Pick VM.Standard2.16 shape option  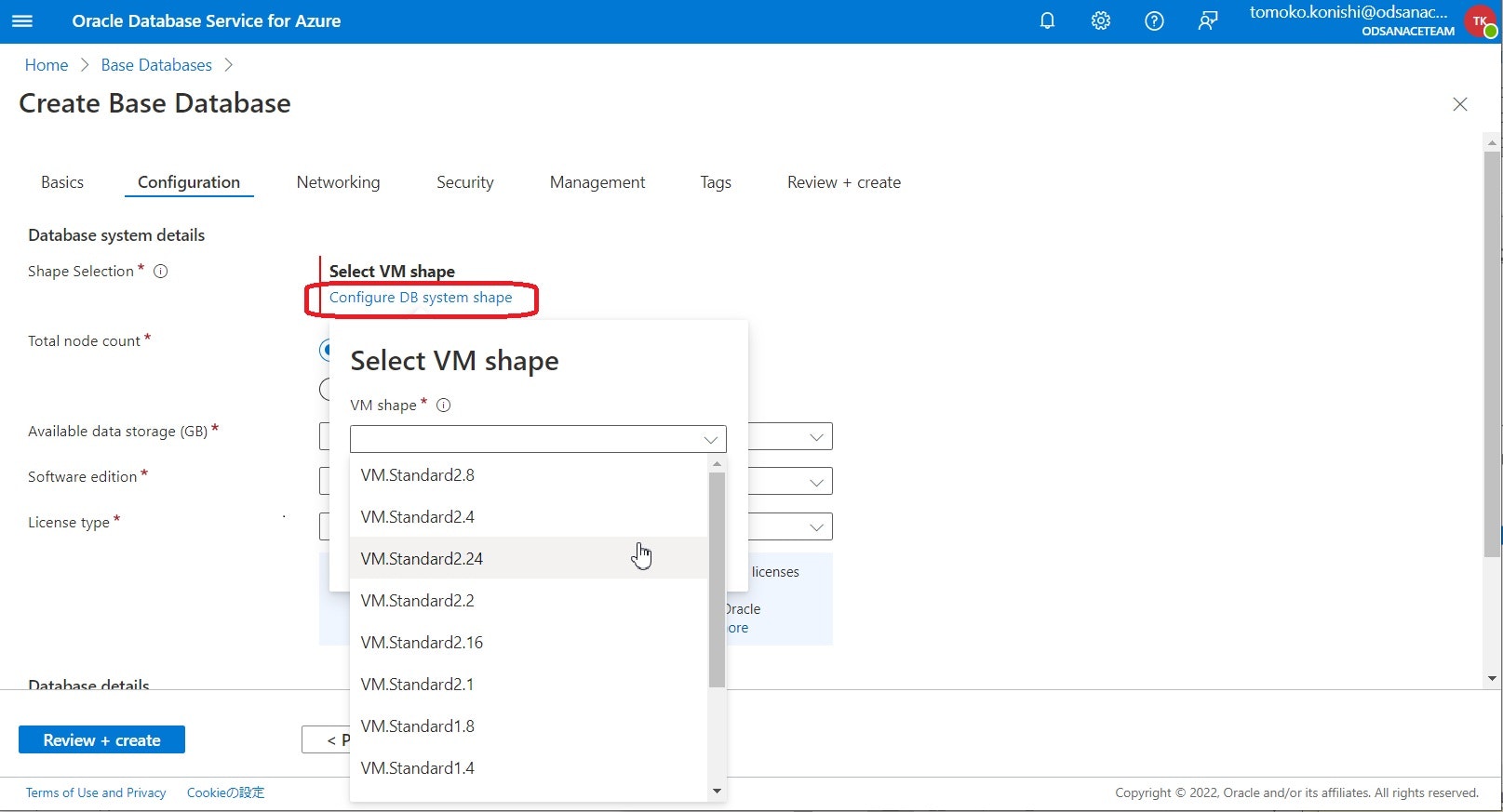tap(529, 643)
